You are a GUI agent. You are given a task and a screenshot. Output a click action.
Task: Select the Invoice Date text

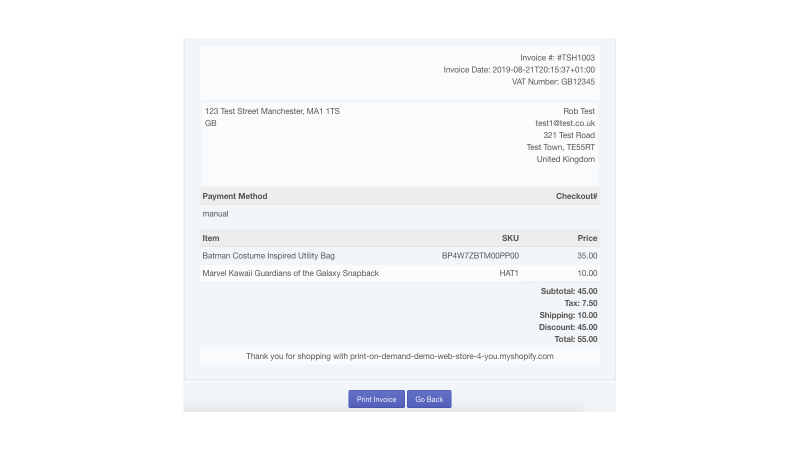[x=519, y=70]
